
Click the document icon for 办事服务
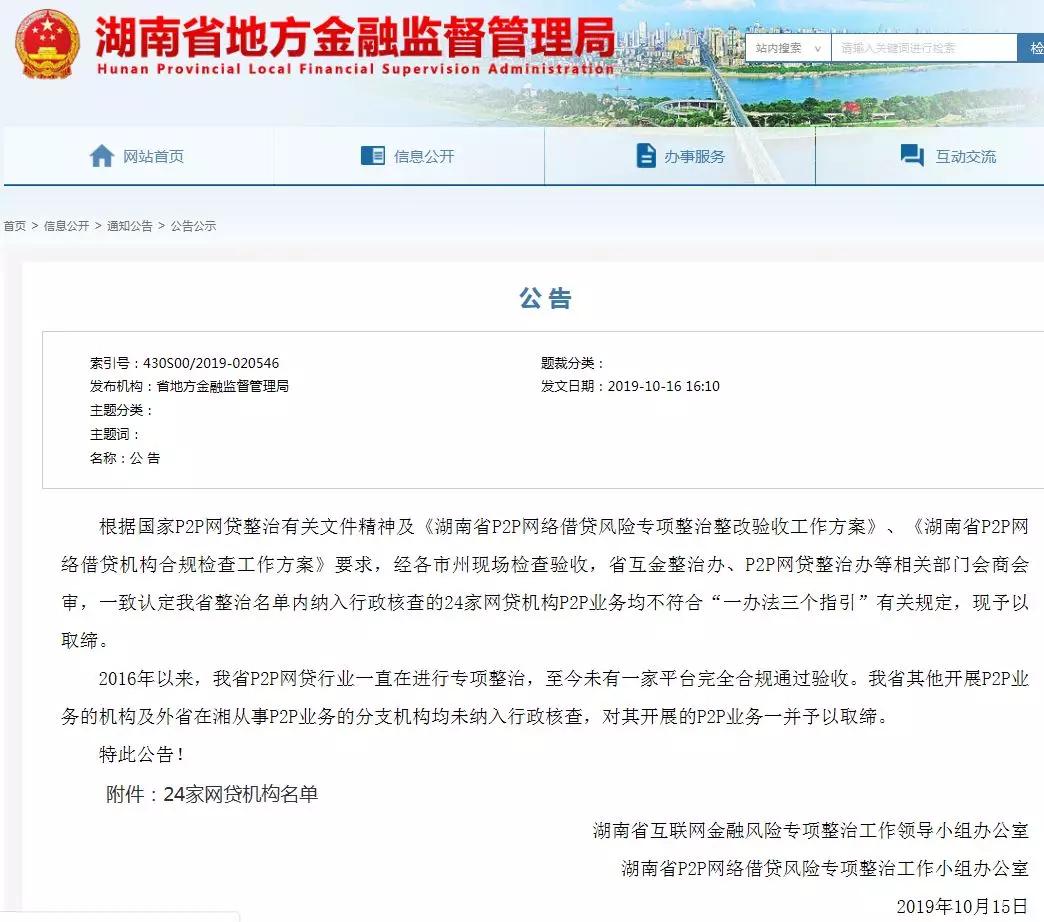click(x=646, y=156)
